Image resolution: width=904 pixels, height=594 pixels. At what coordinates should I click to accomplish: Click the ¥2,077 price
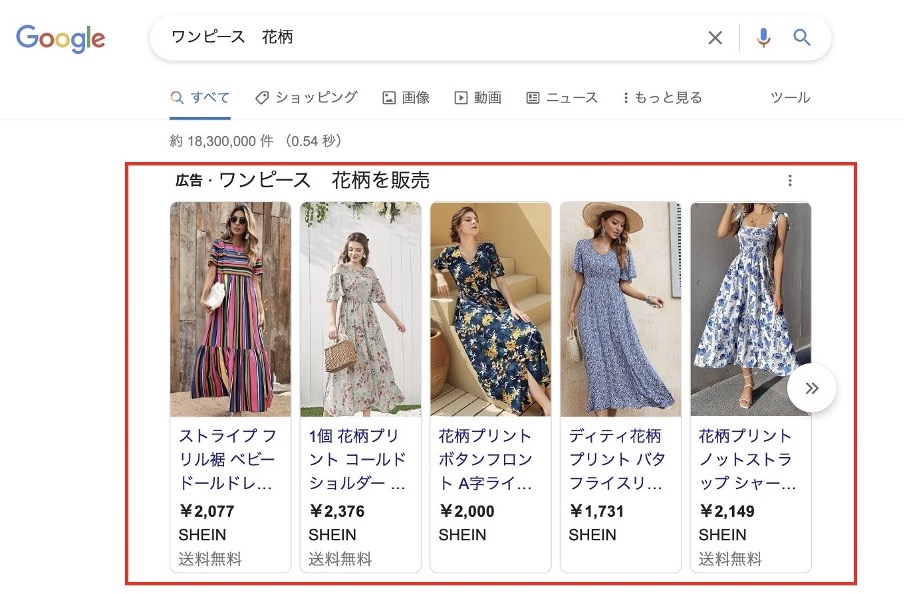pos(207,511)
